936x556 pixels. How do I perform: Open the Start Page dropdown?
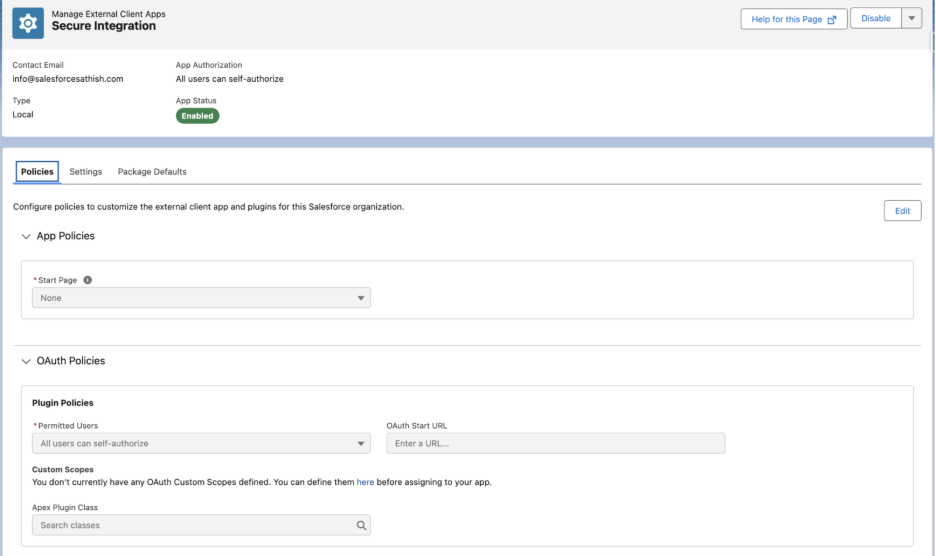201,298
